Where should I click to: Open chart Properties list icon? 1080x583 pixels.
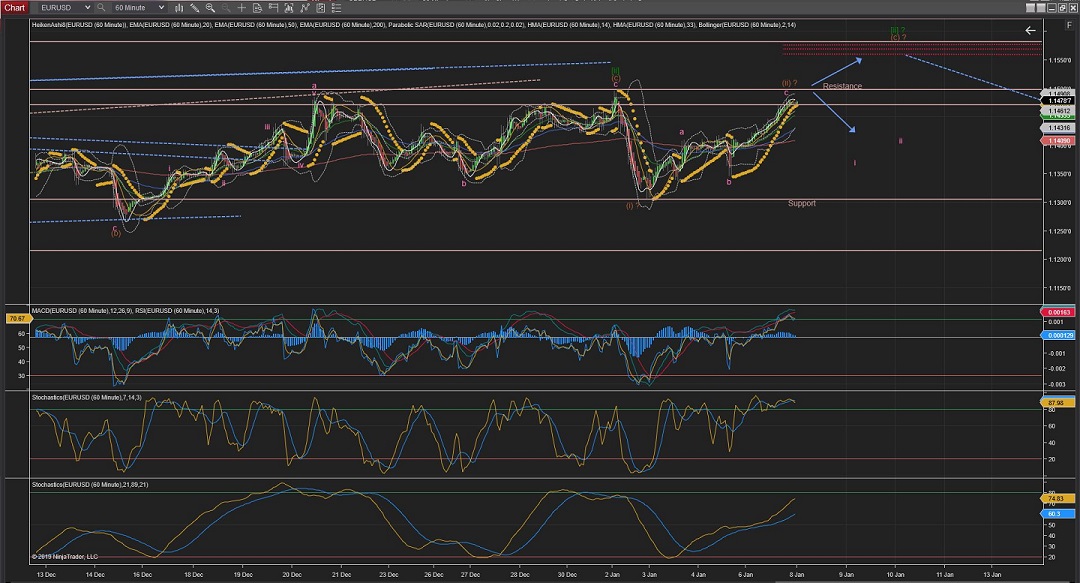336,7
